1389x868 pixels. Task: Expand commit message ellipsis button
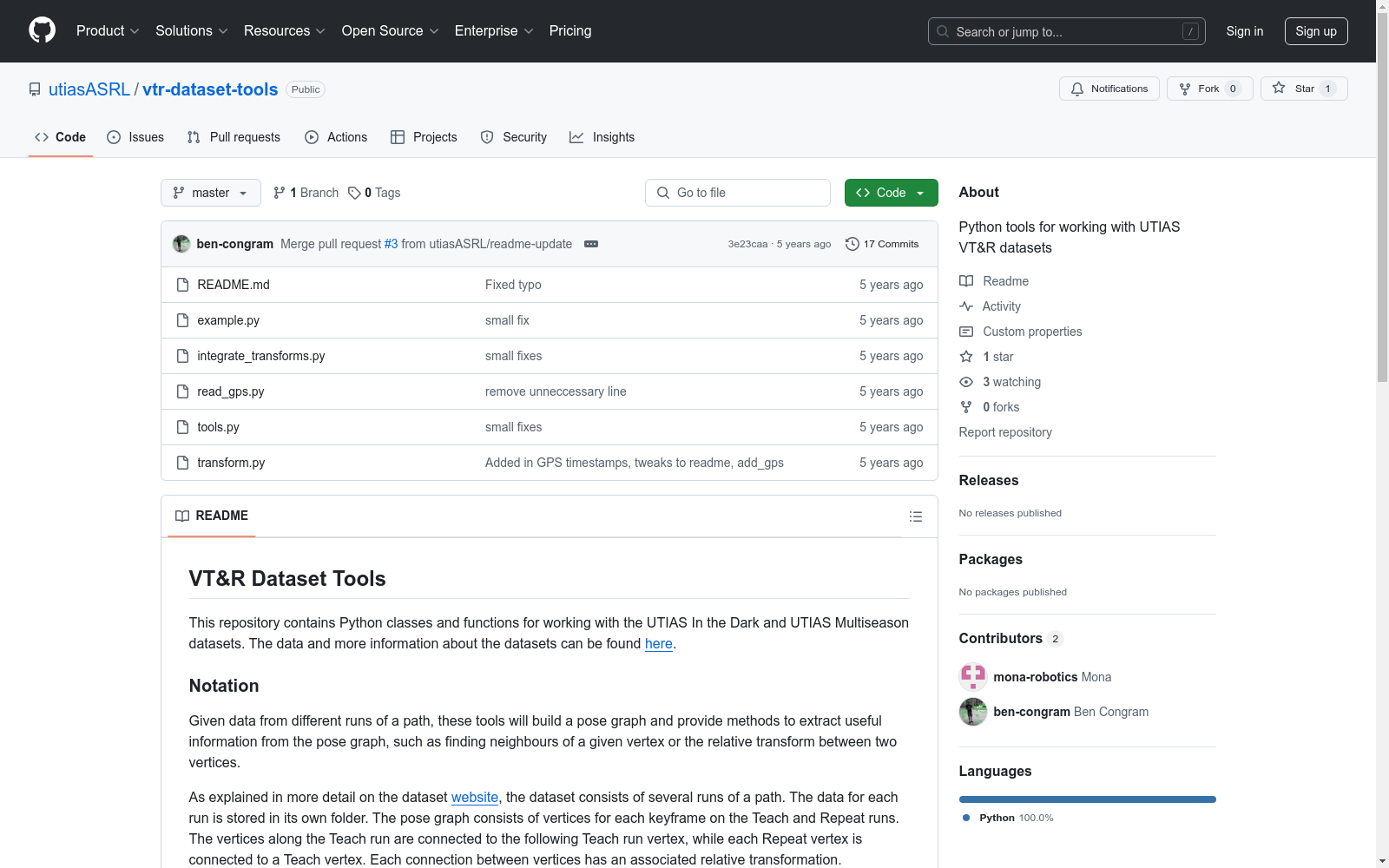point(591,244)
